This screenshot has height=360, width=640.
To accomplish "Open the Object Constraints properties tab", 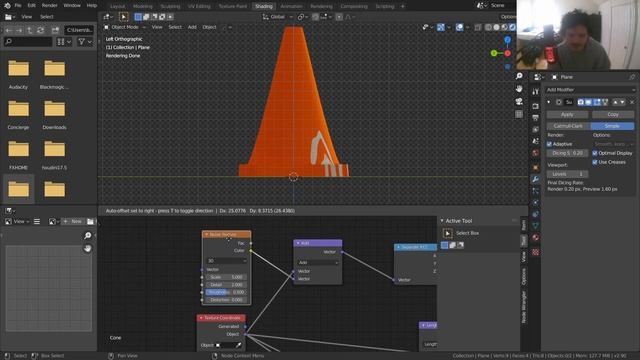I will [536, 214].
